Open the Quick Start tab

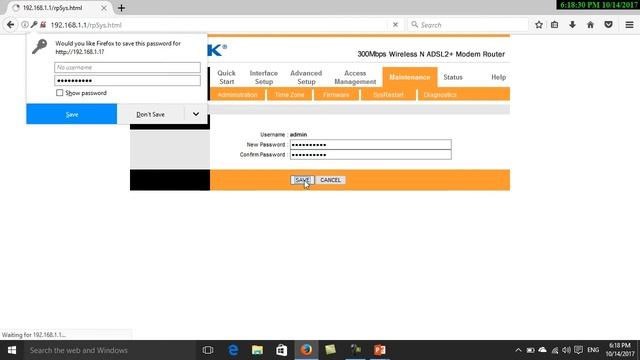point(226,77)
